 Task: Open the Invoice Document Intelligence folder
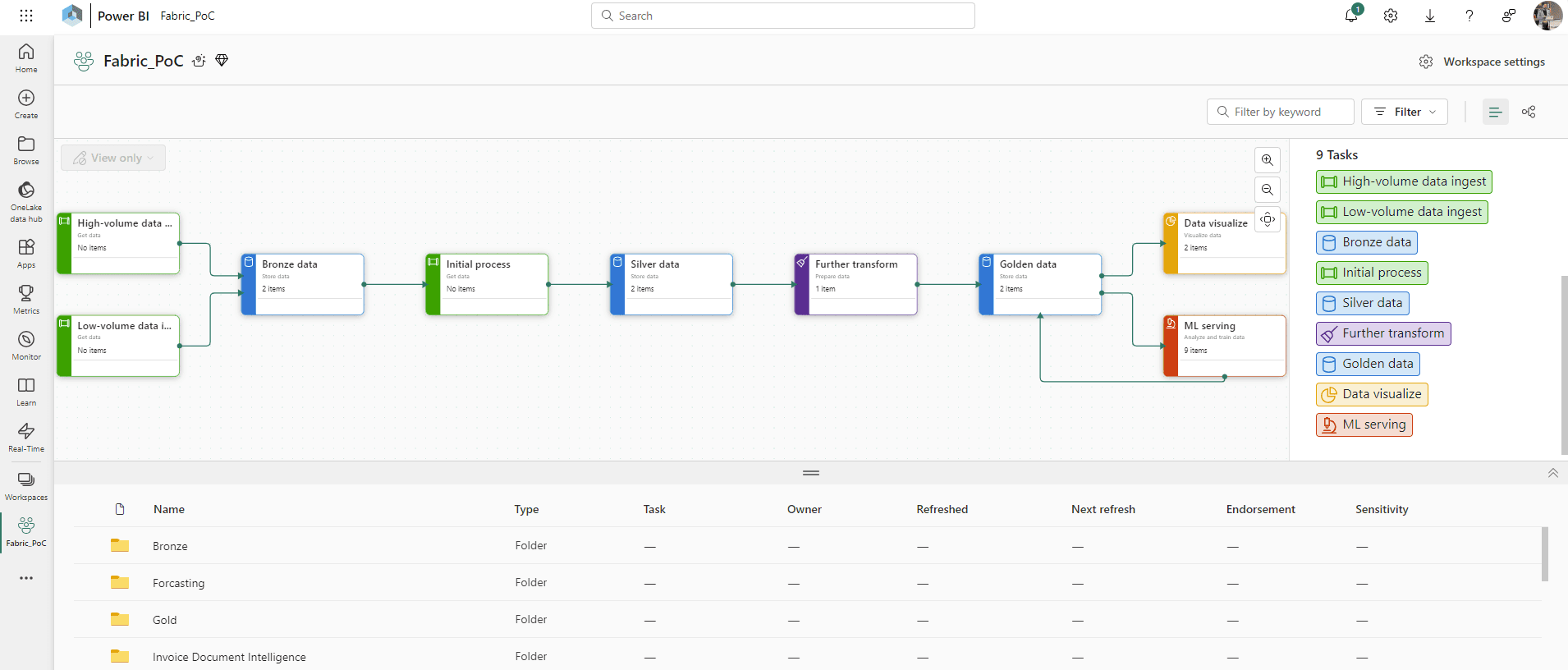pos(229,657)
